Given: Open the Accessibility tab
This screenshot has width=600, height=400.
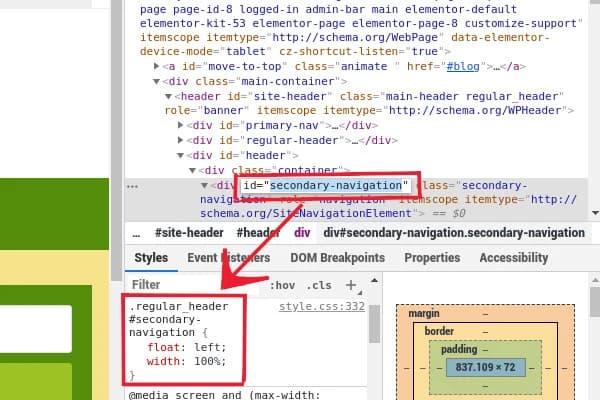Looking at the screenshot, I should point(514,258).
